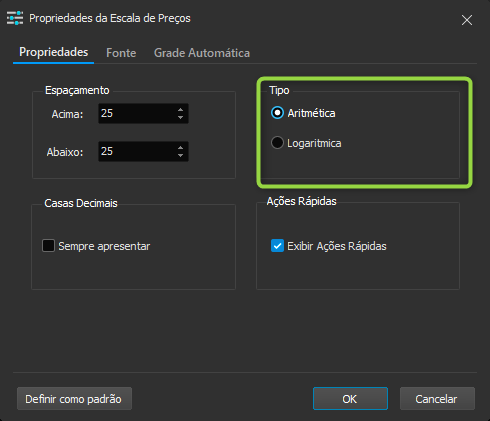Select the Propriedades tab
This screenshot has width=490, height=421.
tap(54, 52)
